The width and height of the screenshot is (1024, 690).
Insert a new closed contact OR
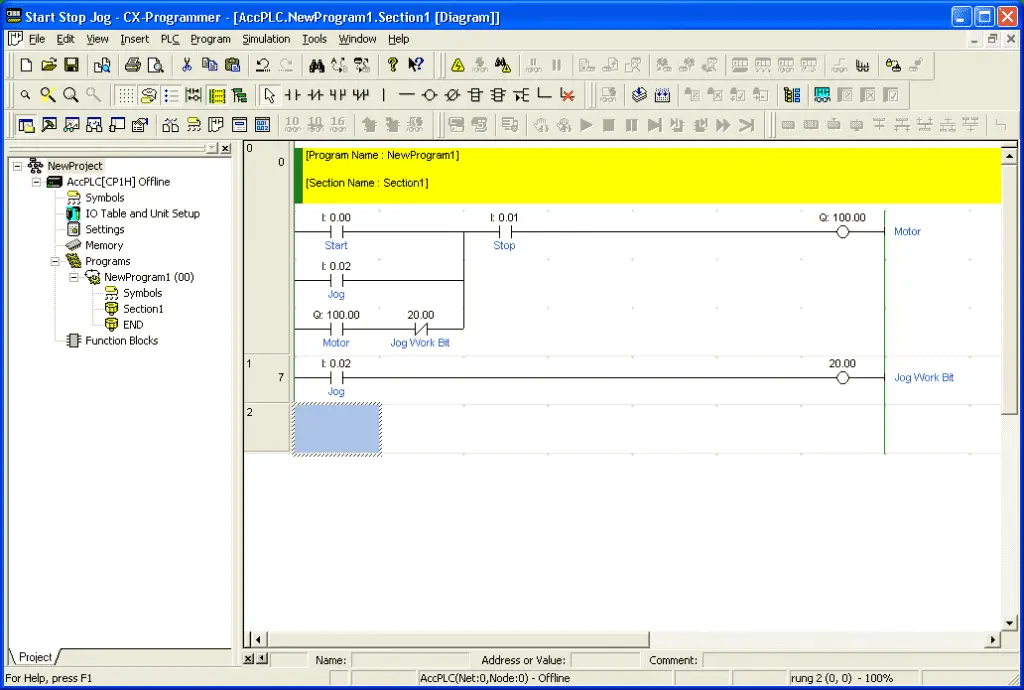pyautogui.click(x=360, y=95)
